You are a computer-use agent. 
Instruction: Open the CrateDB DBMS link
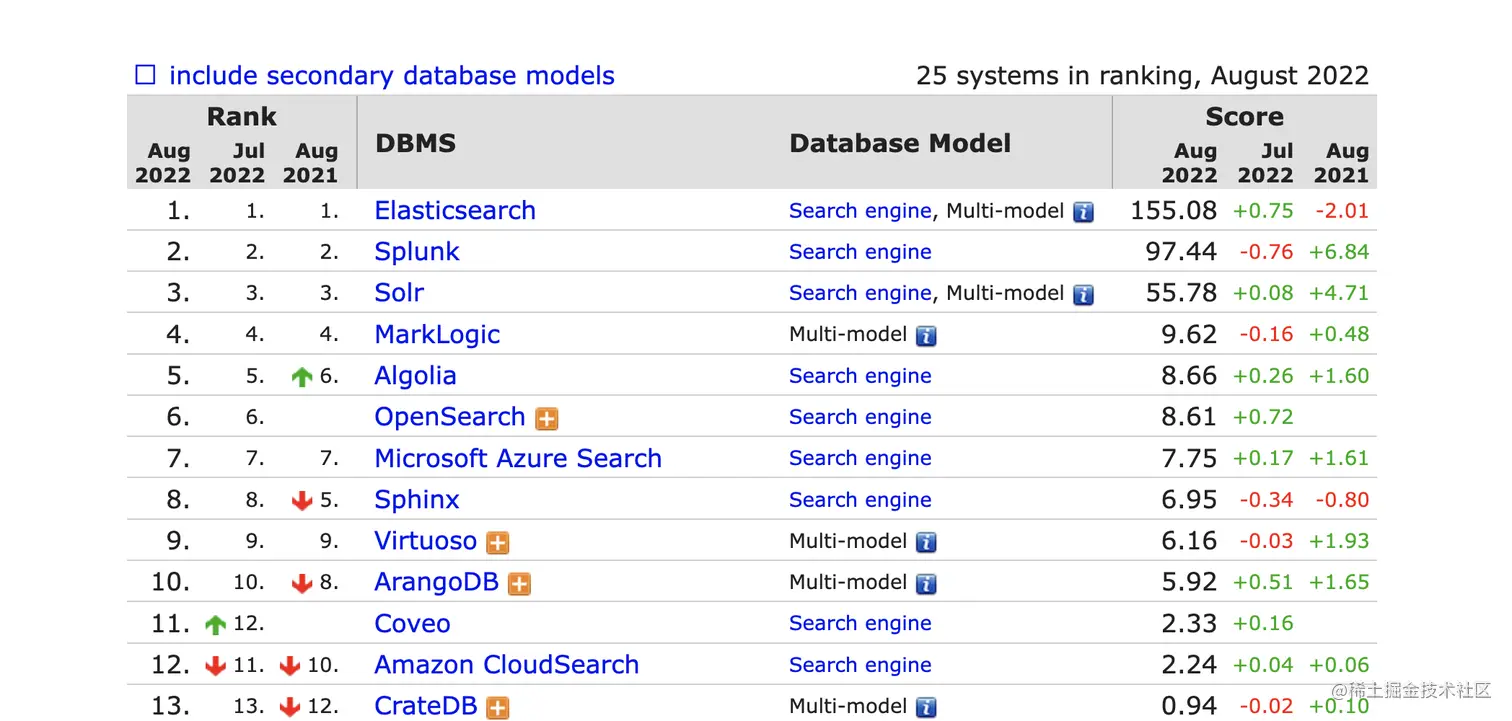pos(425,706)
